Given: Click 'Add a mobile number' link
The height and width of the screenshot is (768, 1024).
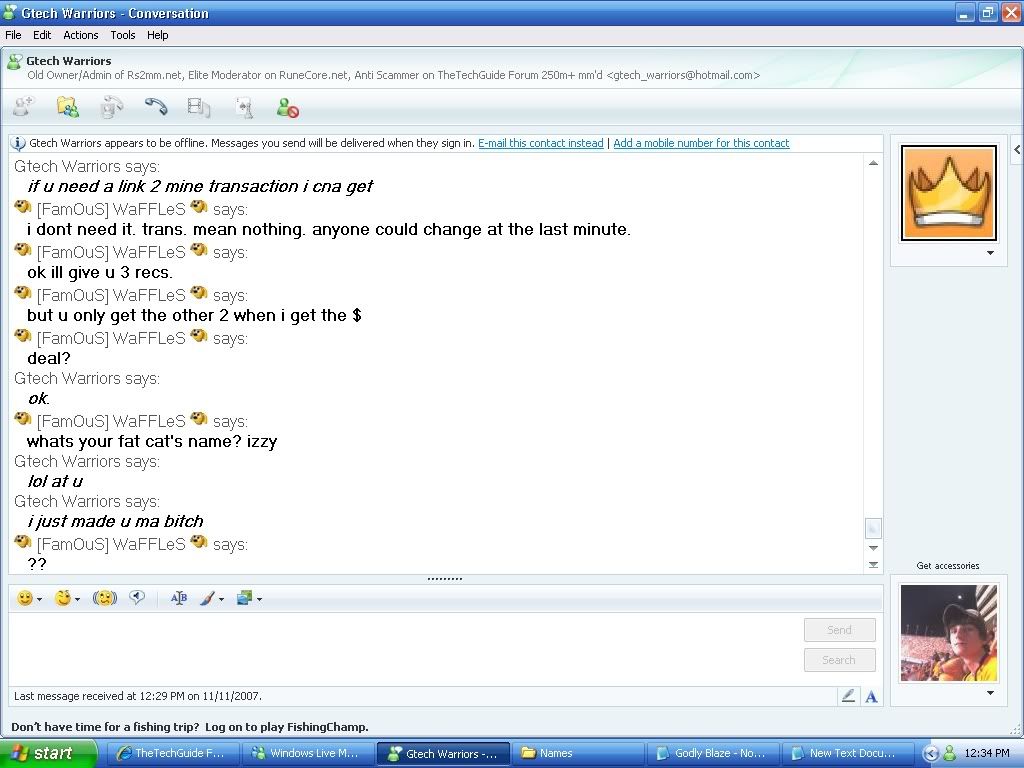Looking at the screenshot, I should [701, 143].
